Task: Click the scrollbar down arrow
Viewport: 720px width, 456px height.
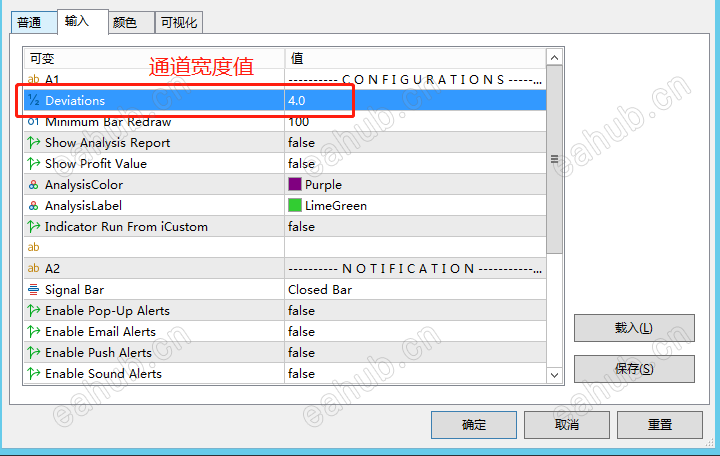Action: point(554,375)
